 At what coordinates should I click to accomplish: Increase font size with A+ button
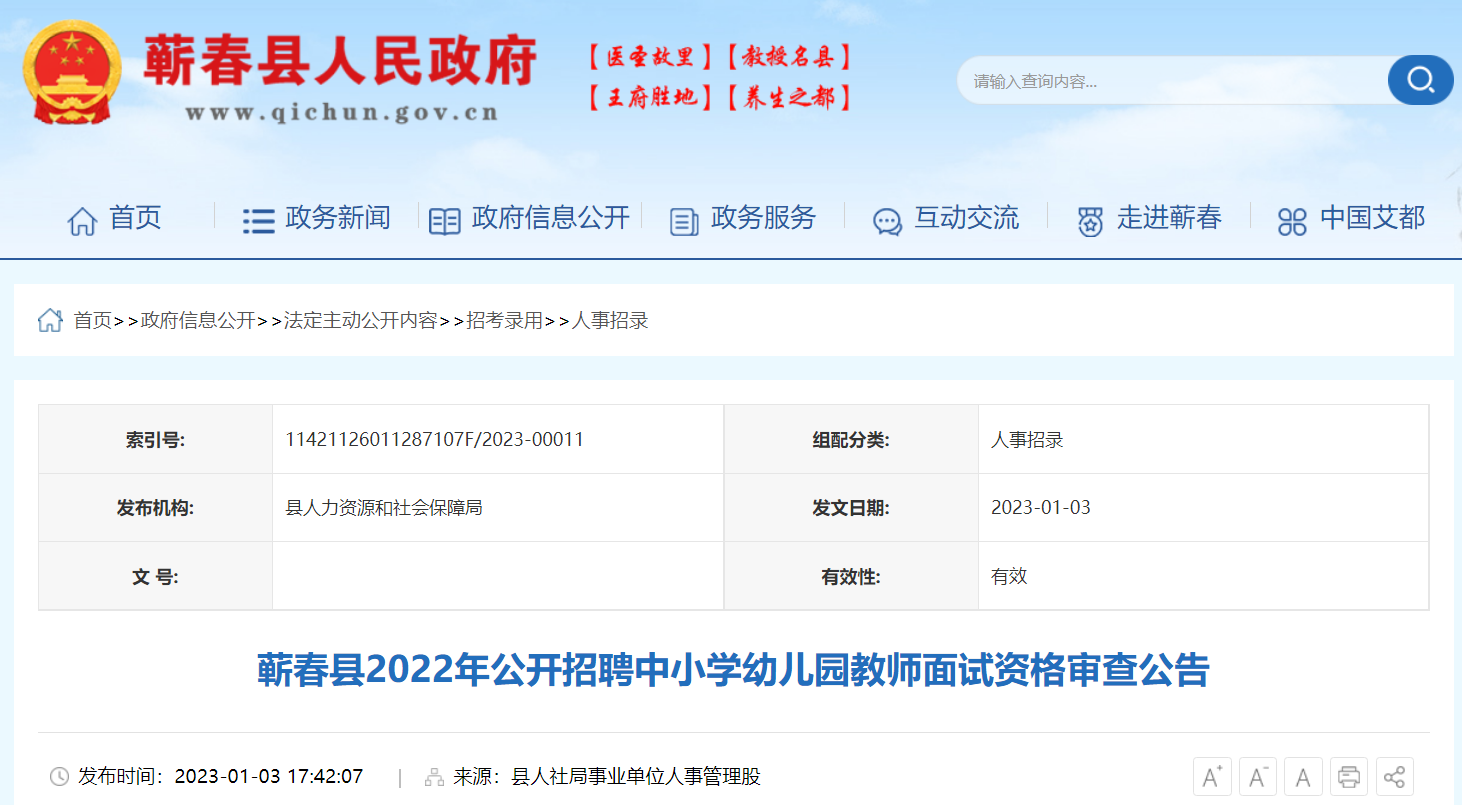pos(1212,777)
